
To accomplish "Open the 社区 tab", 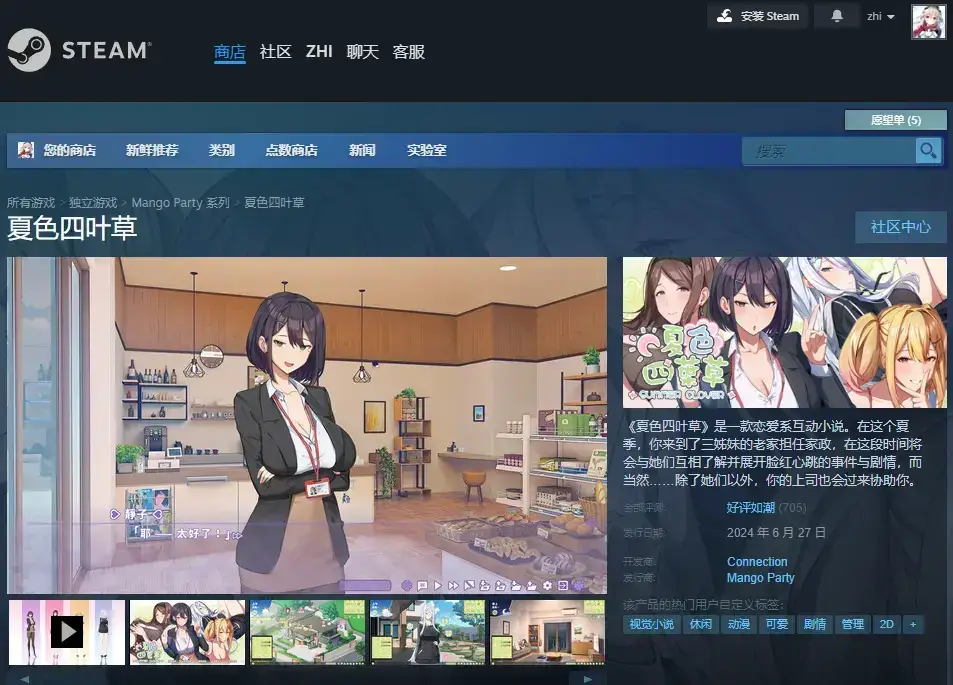I will click(x=275, y=52).
